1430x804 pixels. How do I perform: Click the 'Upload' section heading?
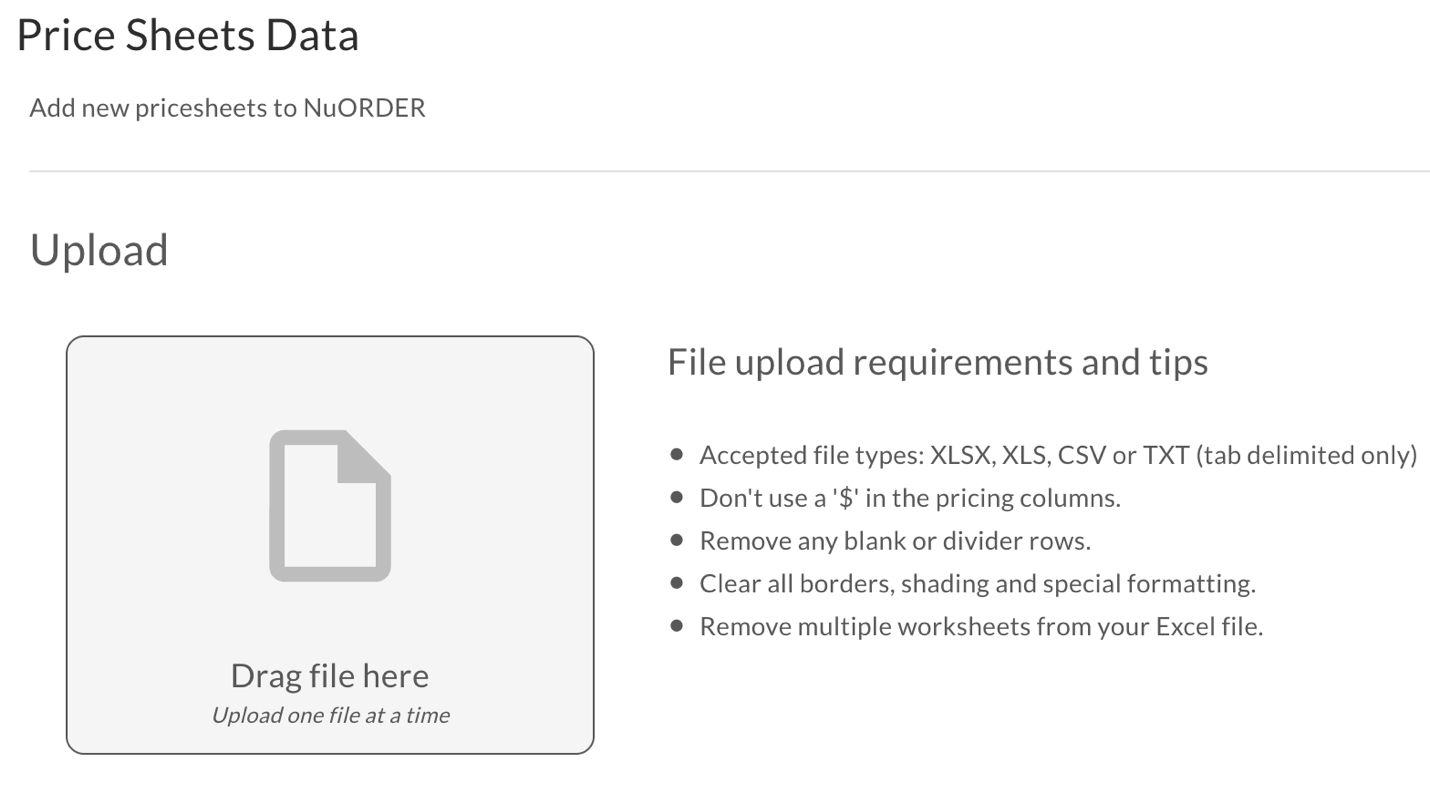pyautogui.click(x=99, y=250)
